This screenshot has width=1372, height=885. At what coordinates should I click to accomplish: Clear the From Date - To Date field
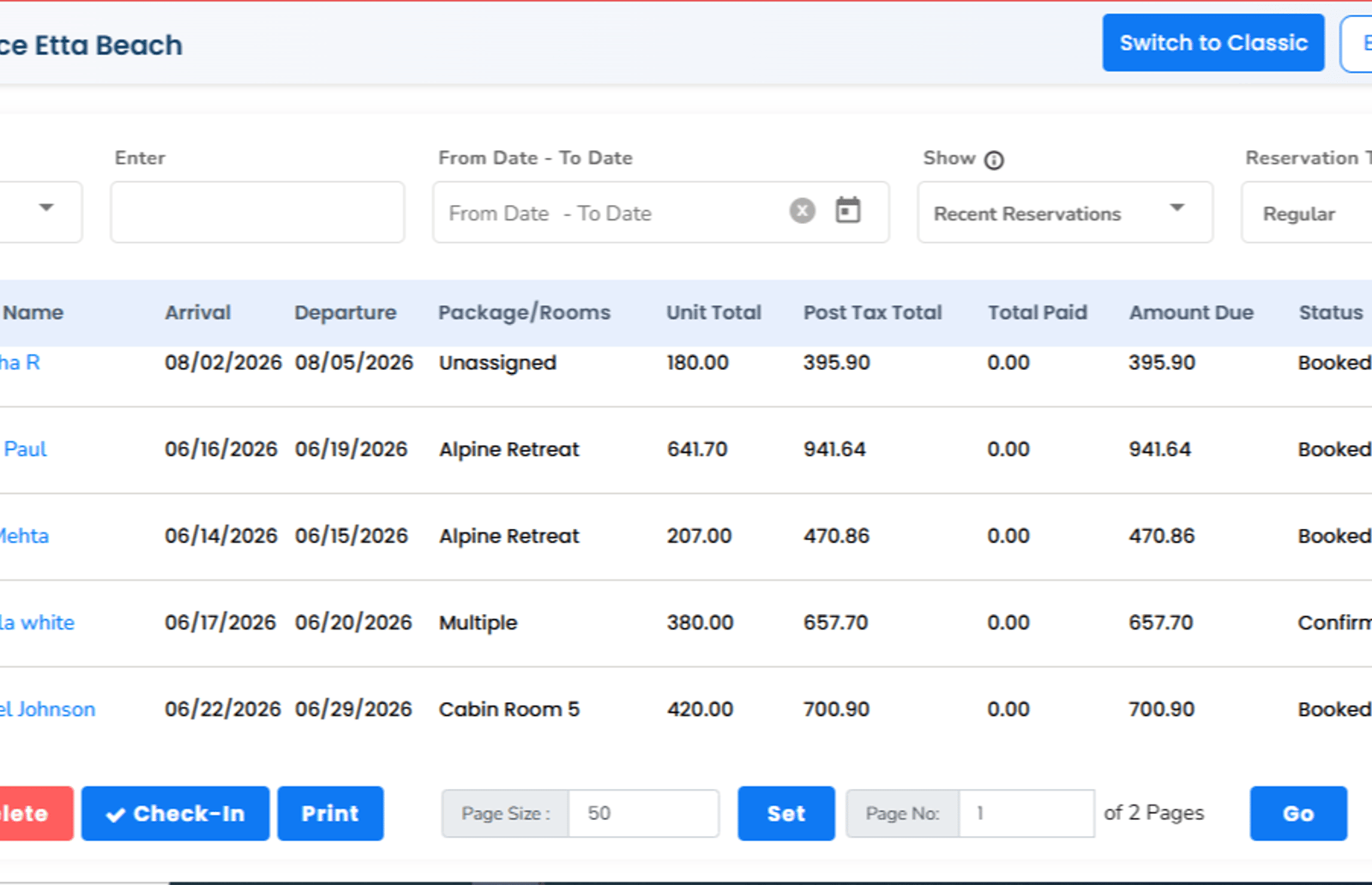[802, 211]
